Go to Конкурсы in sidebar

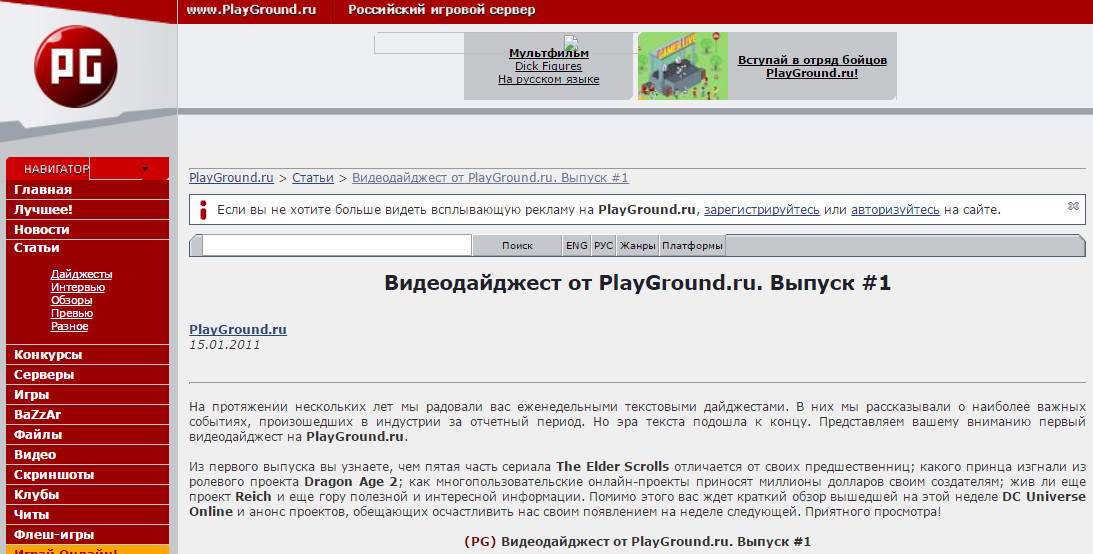pyautogui.click(x=87, y=355)
